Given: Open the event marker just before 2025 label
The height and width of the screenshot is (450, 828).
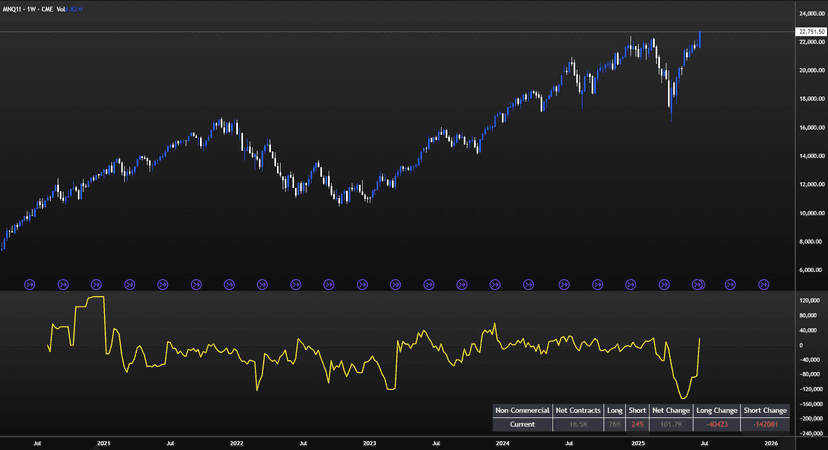Looking at the screenshot, I should (x=631, y=285).
